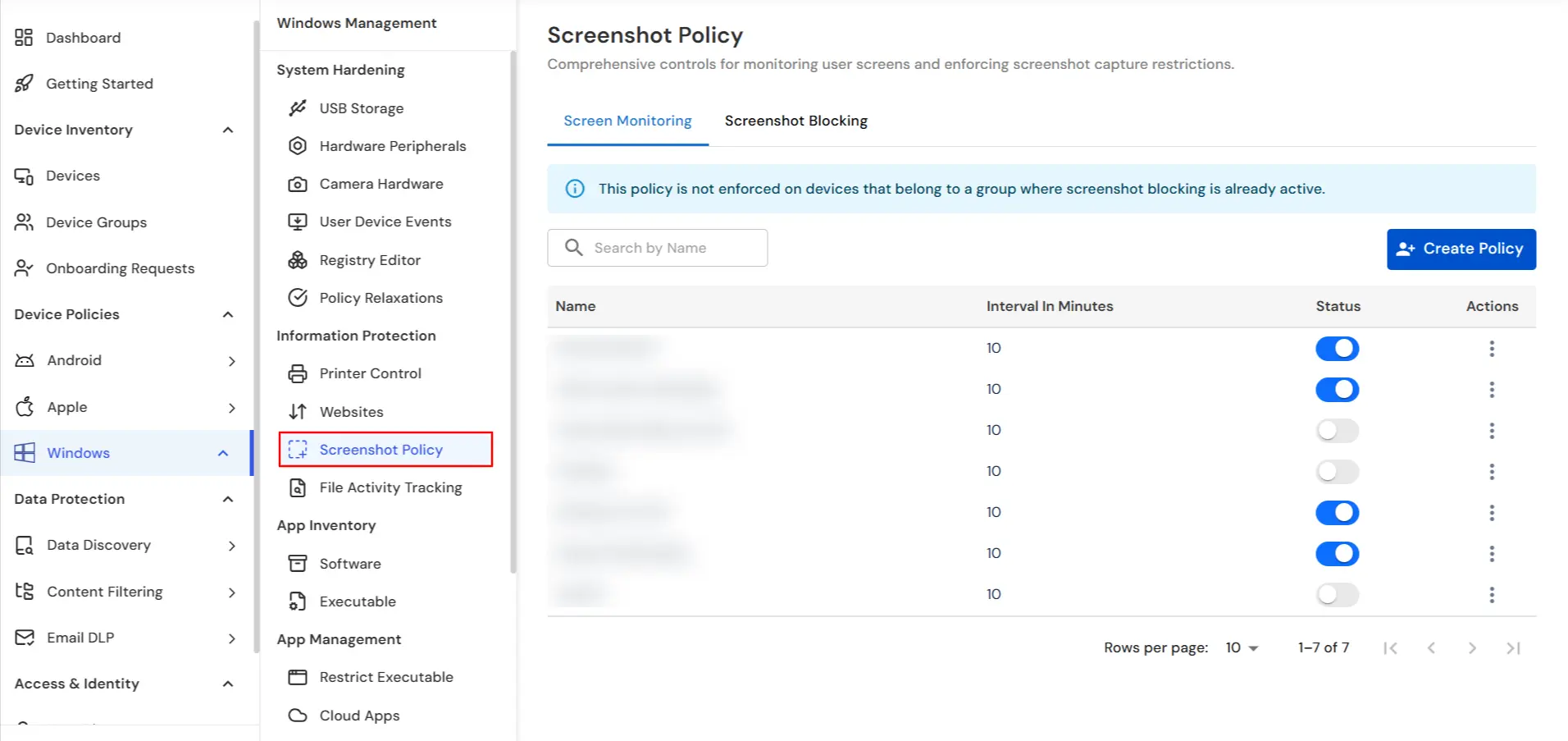This screenshot has height=741, width=1568.
Task: Click the Create Policy button
Action: click(1461, 249)
